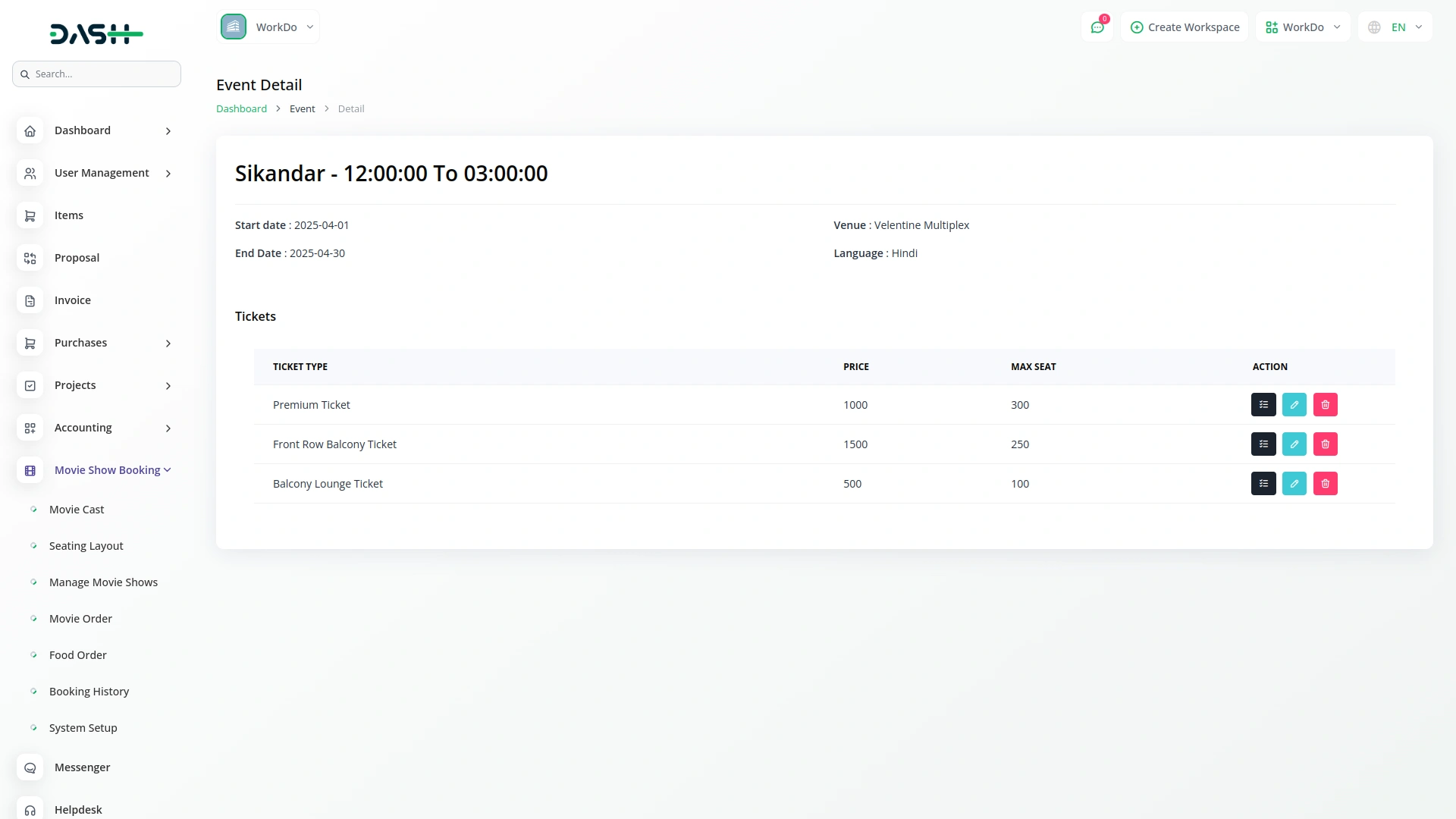Viewport: 1456px width, 819px height.
Task: Select the Food Order menu entry
Action: [77, 654]
